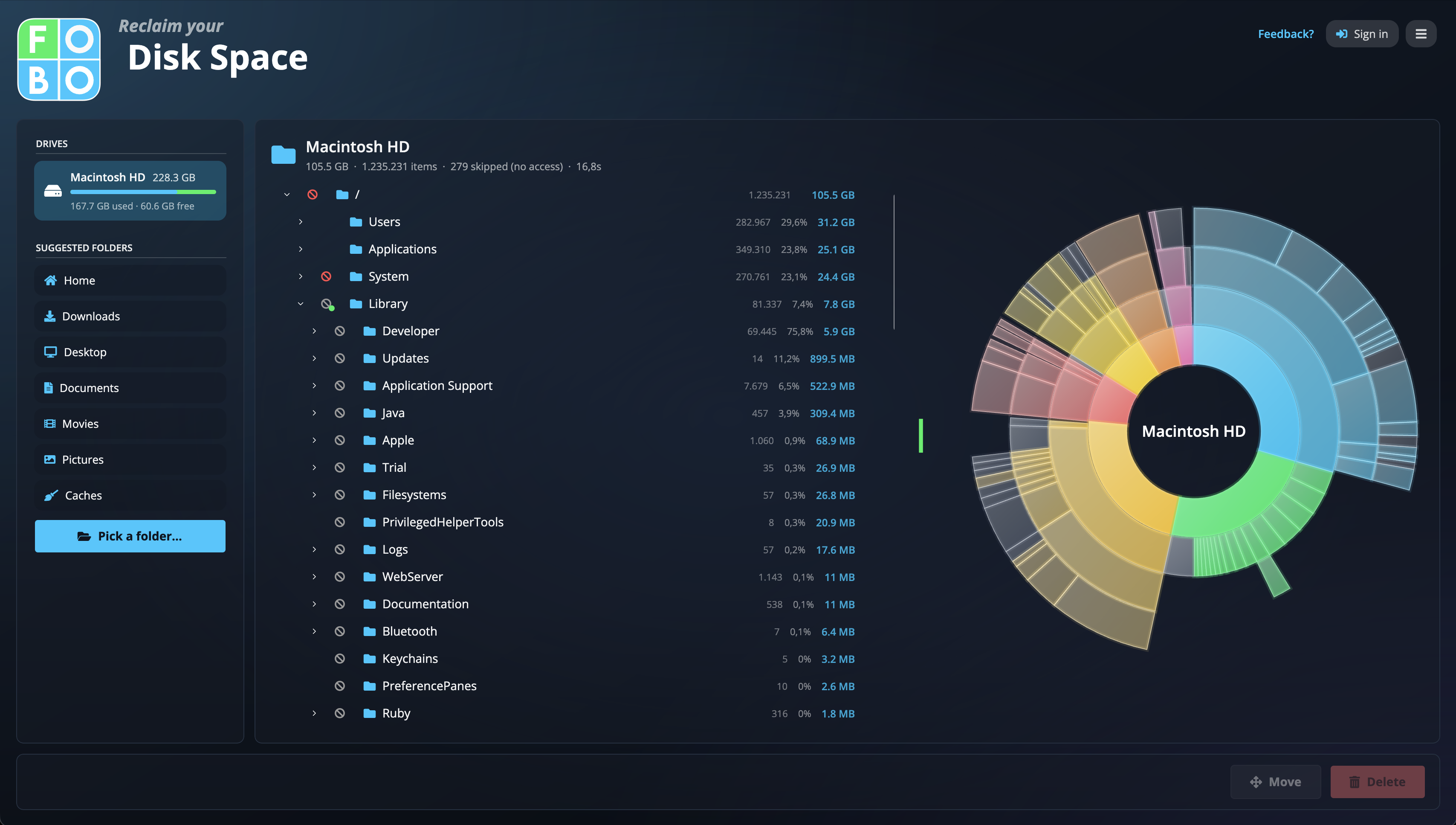Image resolution: width=1456 pixels, height=825 pixels.
Task: Click the file tree scrollbar
Action: tap(894, 262)
